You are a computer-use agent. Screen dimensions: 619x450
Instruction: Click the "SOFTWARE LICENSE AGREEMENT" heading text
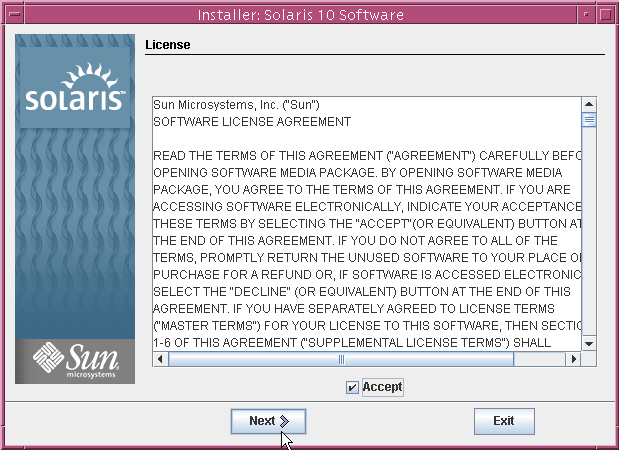[252, 122]
